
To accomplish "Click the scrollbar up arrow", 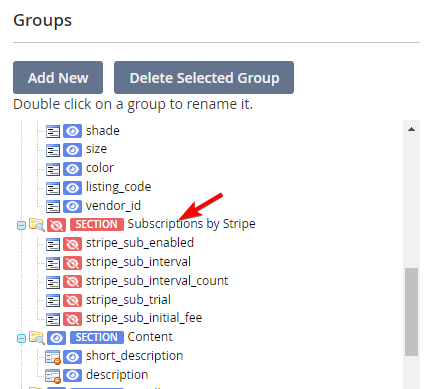I will pyautogui.click(x=411, y=129).
